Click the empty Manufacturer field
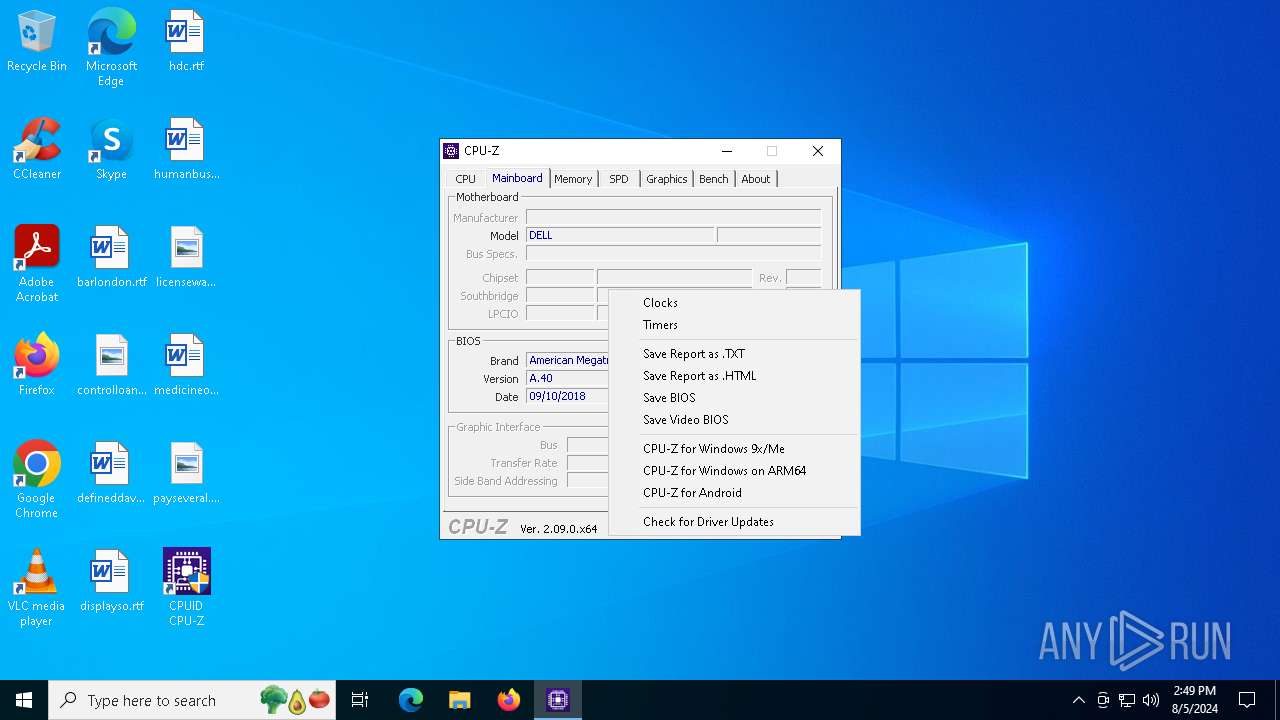The height and width of the screenshot is (720, 1280). 673,218
